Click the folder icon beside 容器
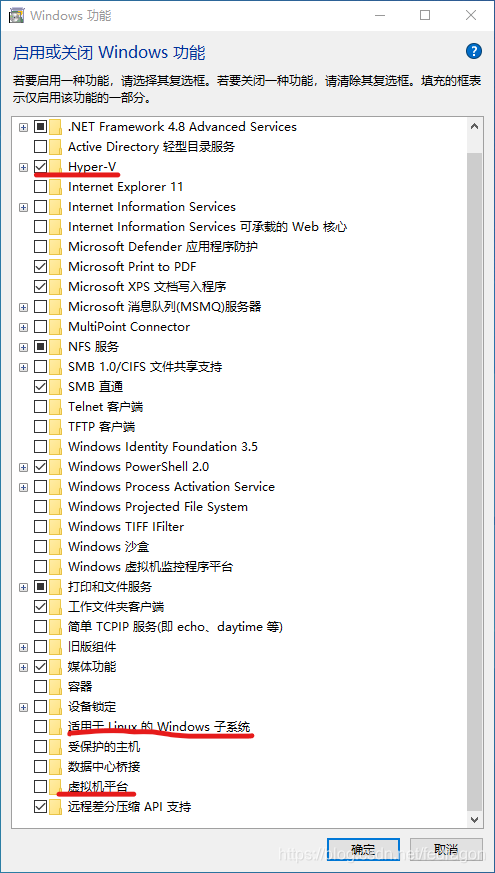495x873 pixels. [x=55, y=686]
